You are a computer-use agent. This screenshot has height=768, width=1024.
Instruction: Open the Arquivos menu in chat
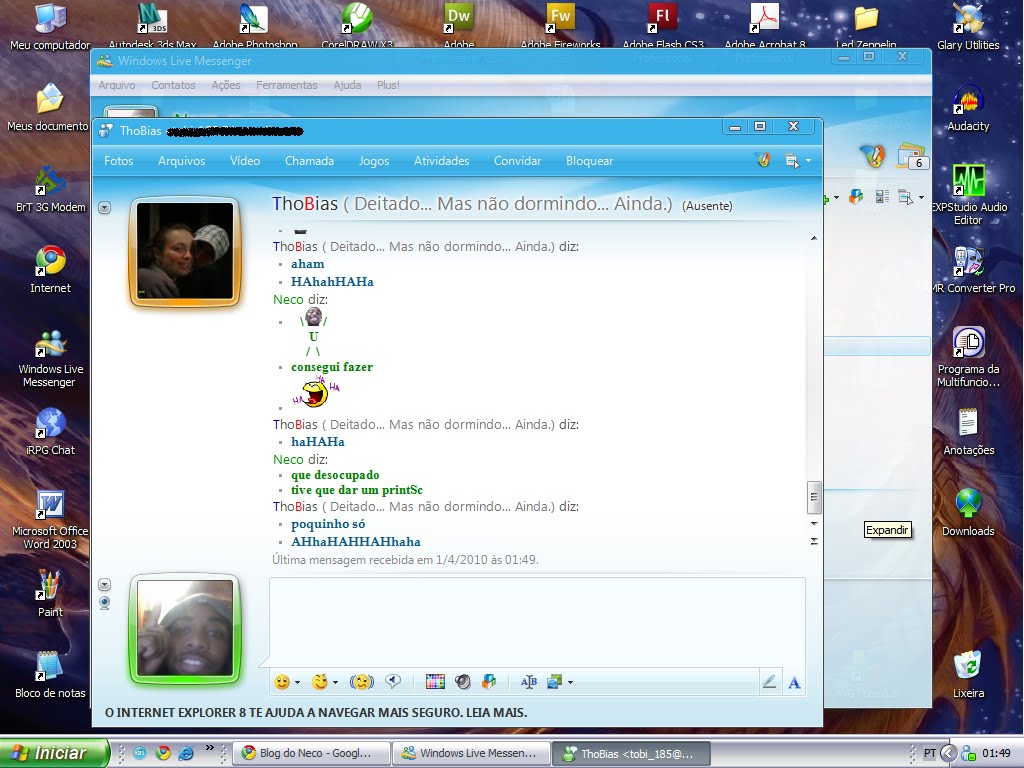pyautogui.click(x=182, y=161)
